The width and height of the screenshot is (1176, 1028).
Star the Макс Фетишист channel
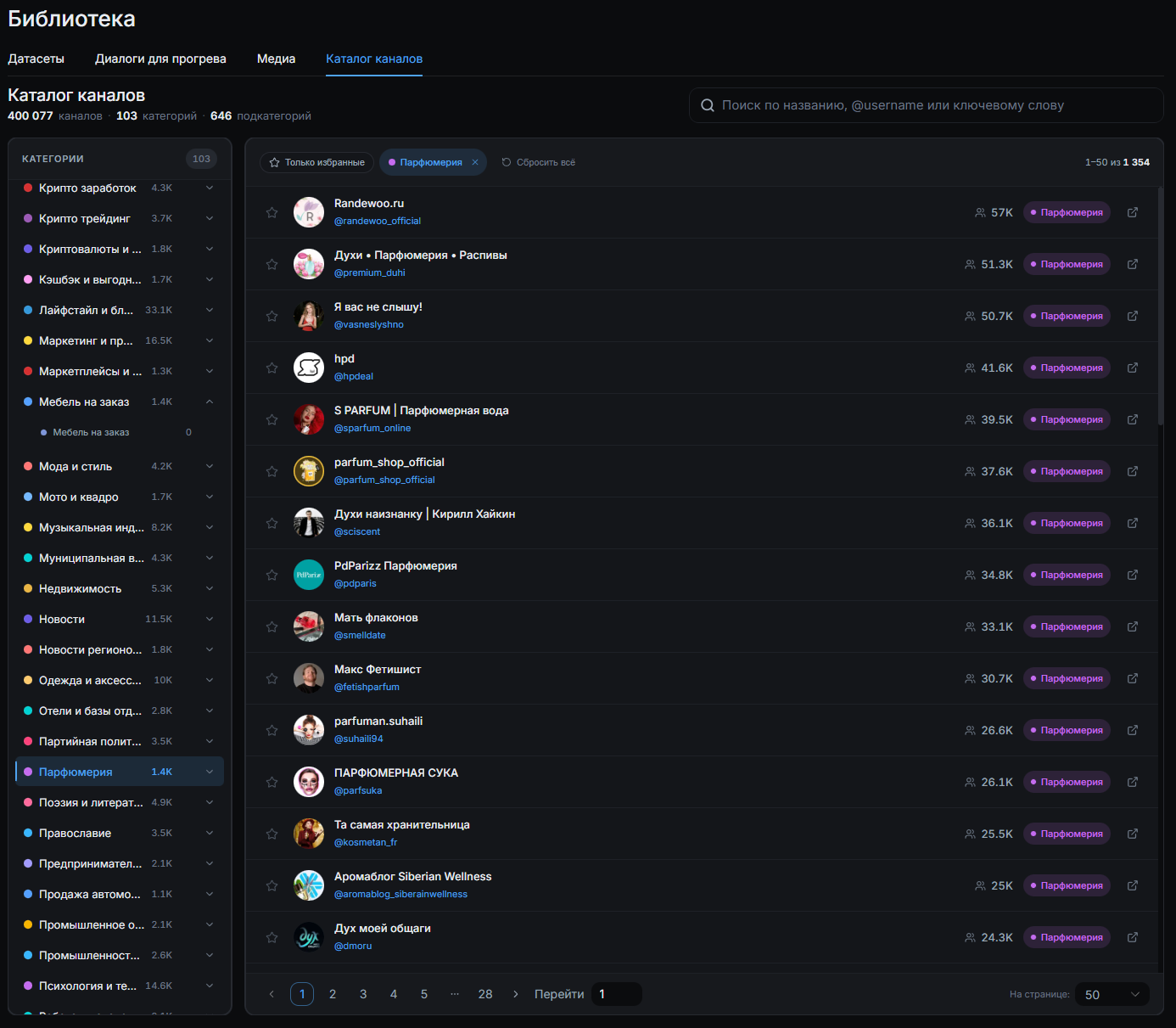(272, 678)
